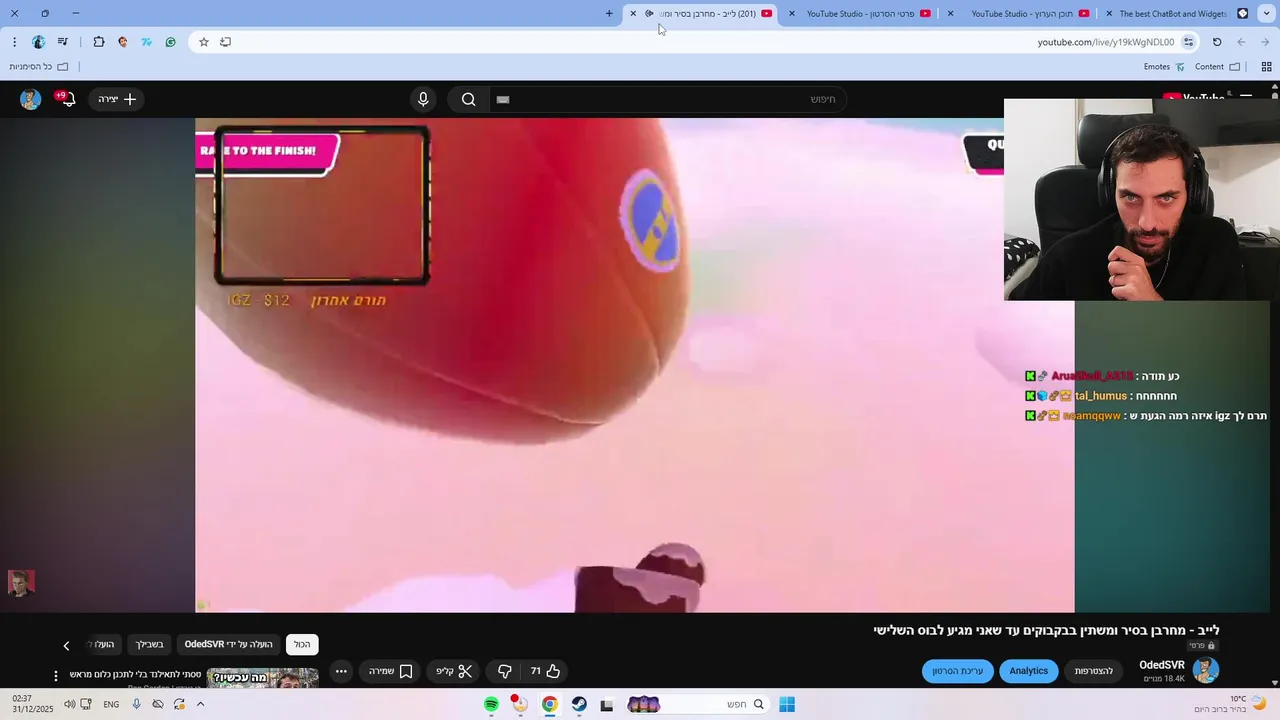Show hidden system tray icons
1280x720 pixels.
[x=200, y=704]
